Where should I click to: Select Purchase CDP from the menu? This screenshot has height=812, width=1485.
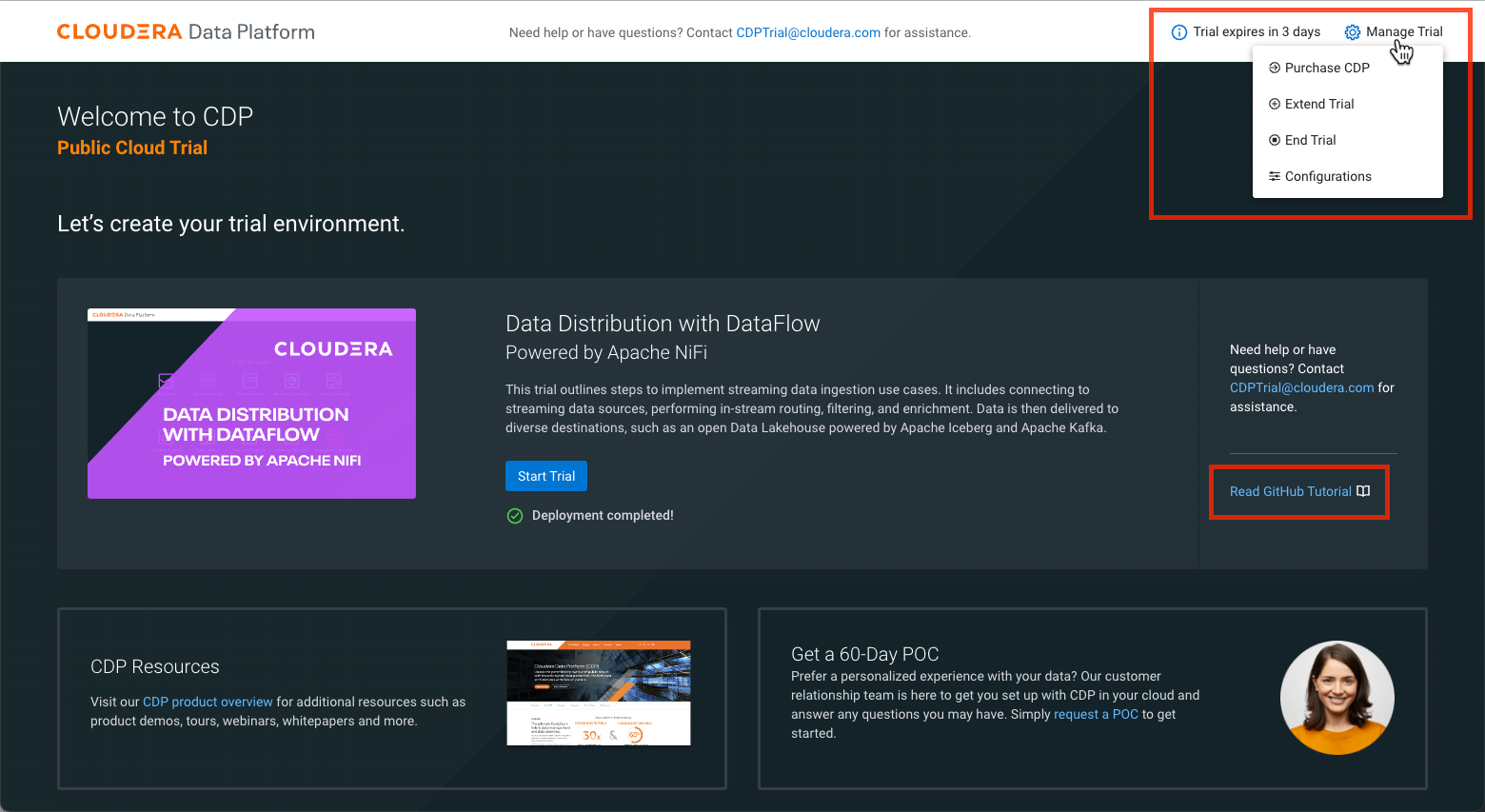[x=1348, y=68]
